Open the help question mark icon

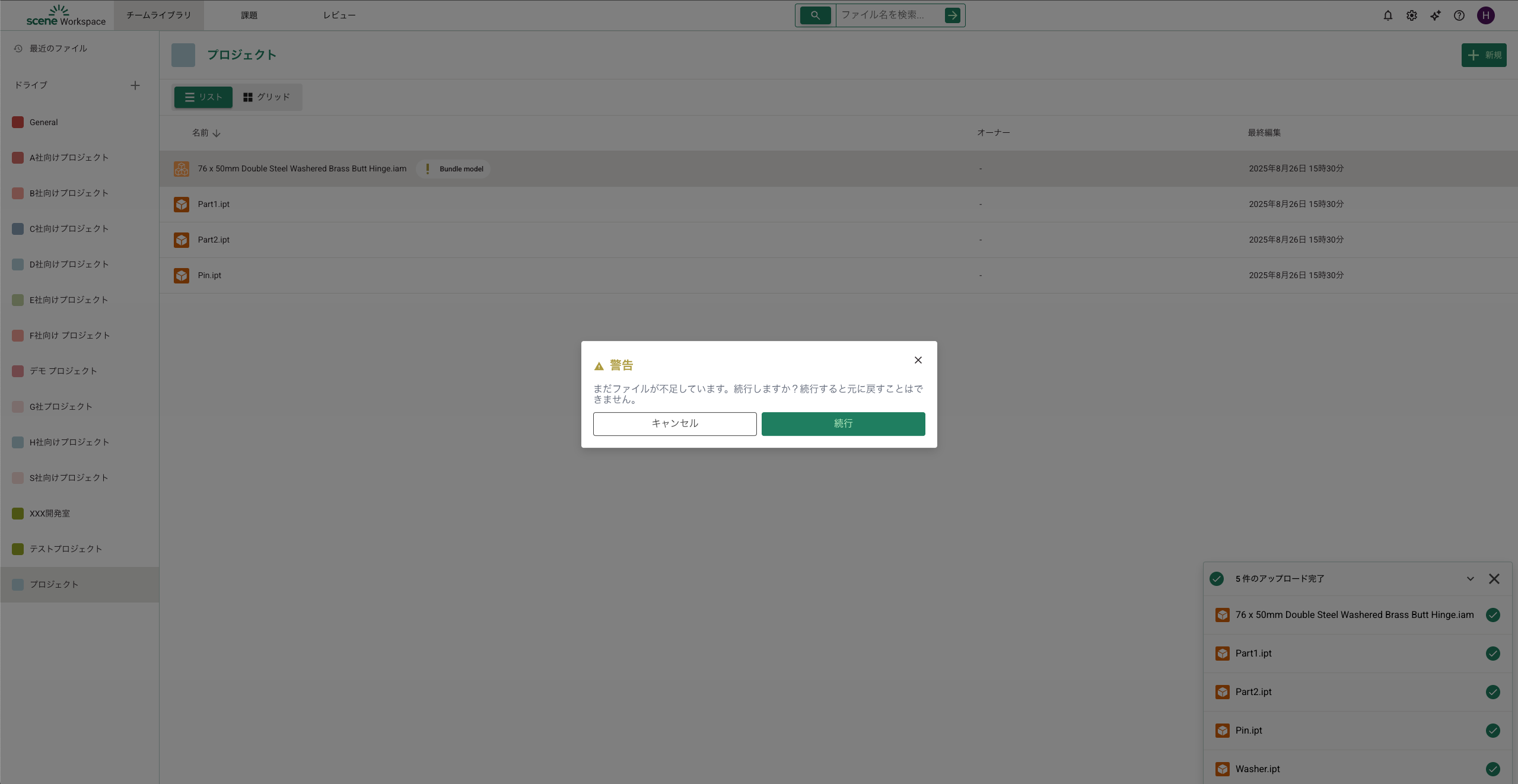click(1459, 15)
